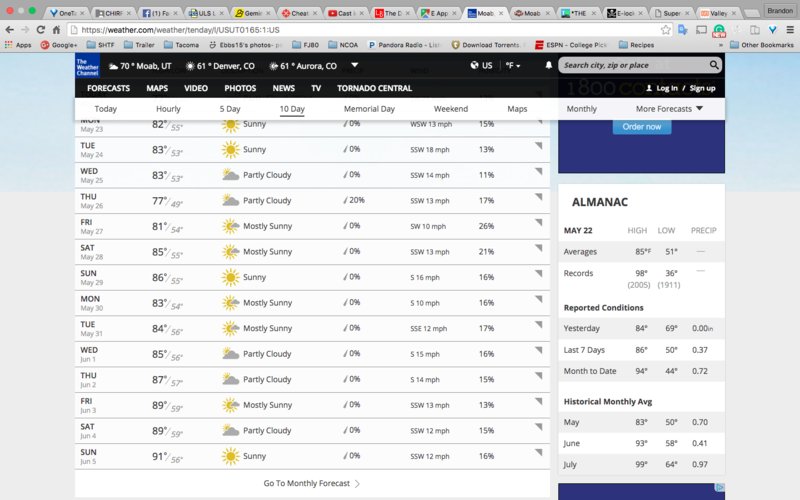Switch to the Weekend forecast tab

pos(451,109)
